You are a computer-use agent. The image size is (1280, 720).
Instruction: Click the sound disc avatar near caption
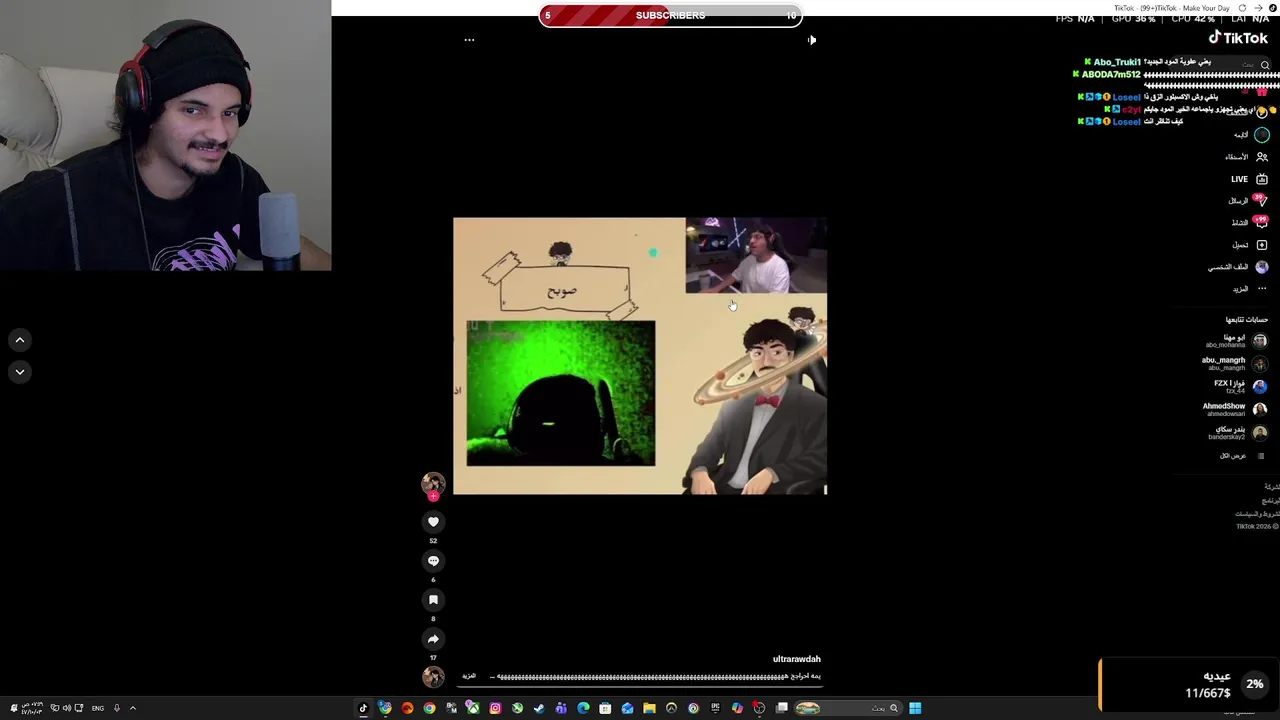pyautogui.click(x=433, y=677)
